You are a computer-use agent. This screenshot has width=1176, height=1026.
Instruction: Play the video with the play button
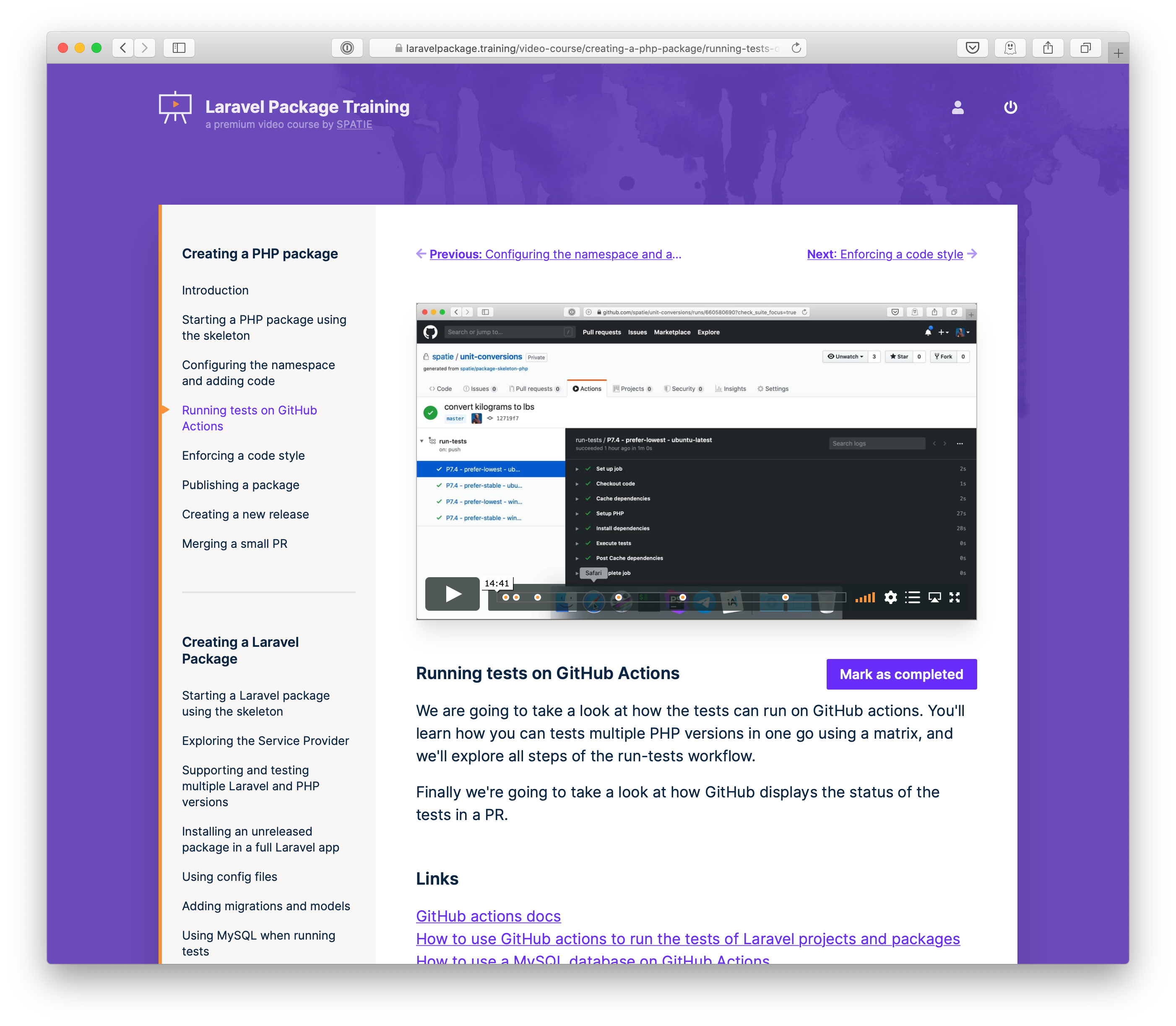[452, 594]
